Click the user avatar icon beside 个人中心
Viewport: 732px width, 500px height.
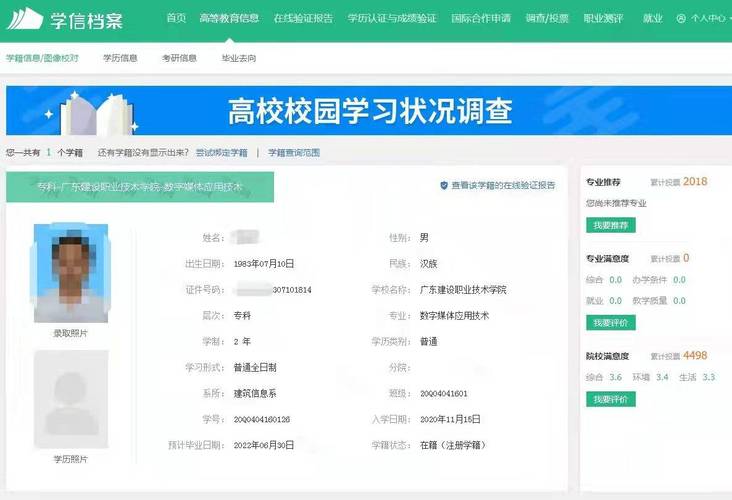point(681,18)
